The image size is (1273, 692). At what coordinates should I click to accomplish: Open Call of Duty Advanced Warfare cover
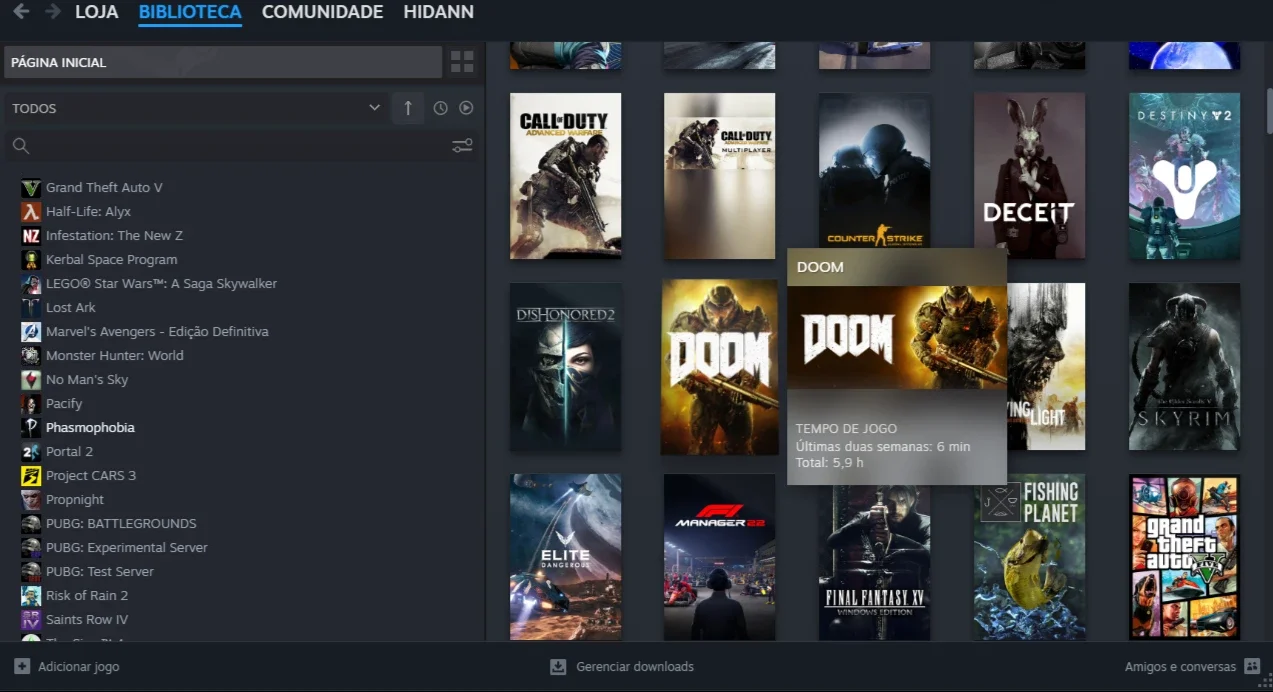(565, 176)
